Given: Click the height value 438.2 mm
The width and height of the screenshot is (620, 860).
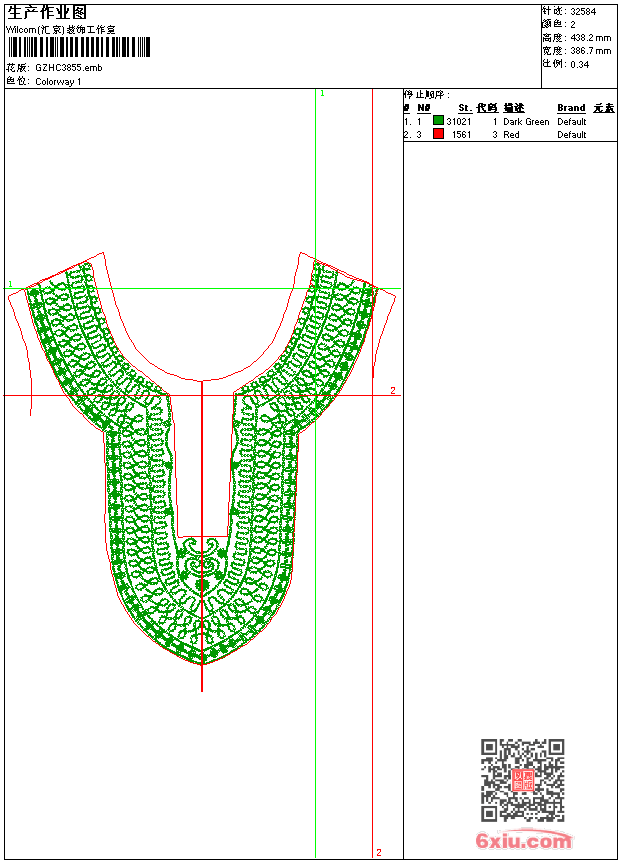Looking at the screenshot, I should click(590, 37).
